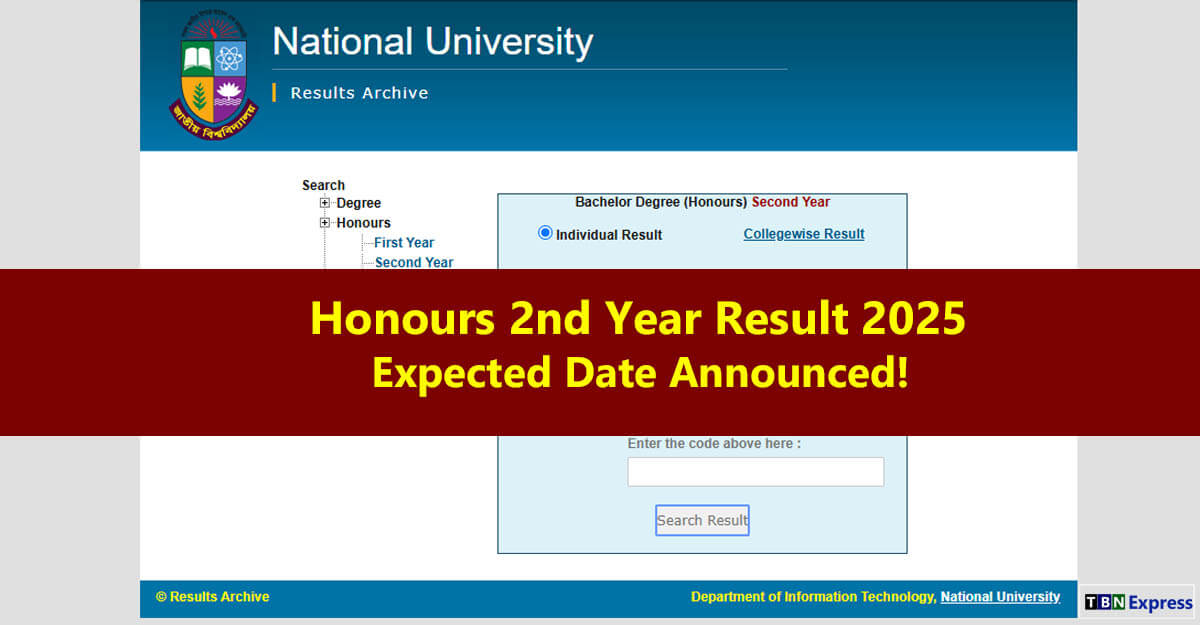
Task: Click the TBN Express logo
Action: click(x=1138, y=602)
